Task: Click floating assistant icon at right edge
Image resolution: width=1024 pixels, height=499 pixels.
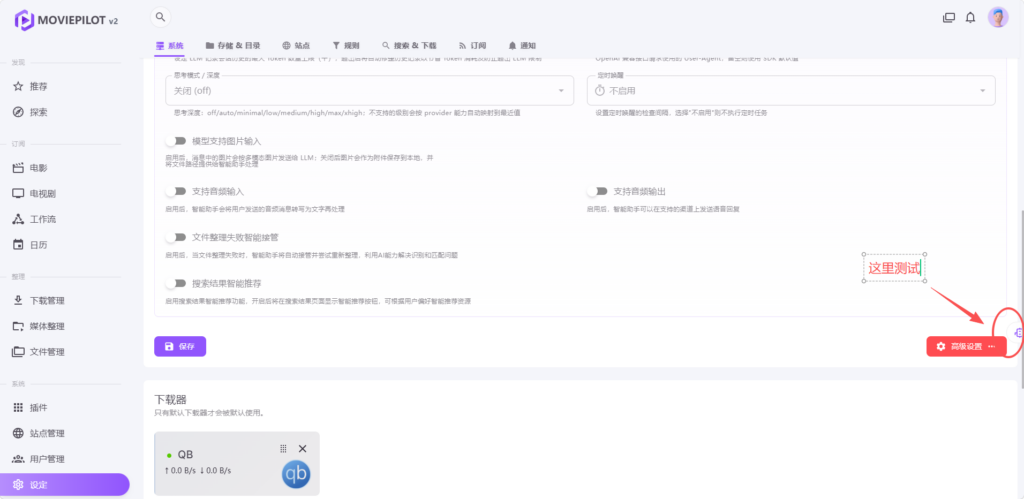Action: click(1017, 333)
